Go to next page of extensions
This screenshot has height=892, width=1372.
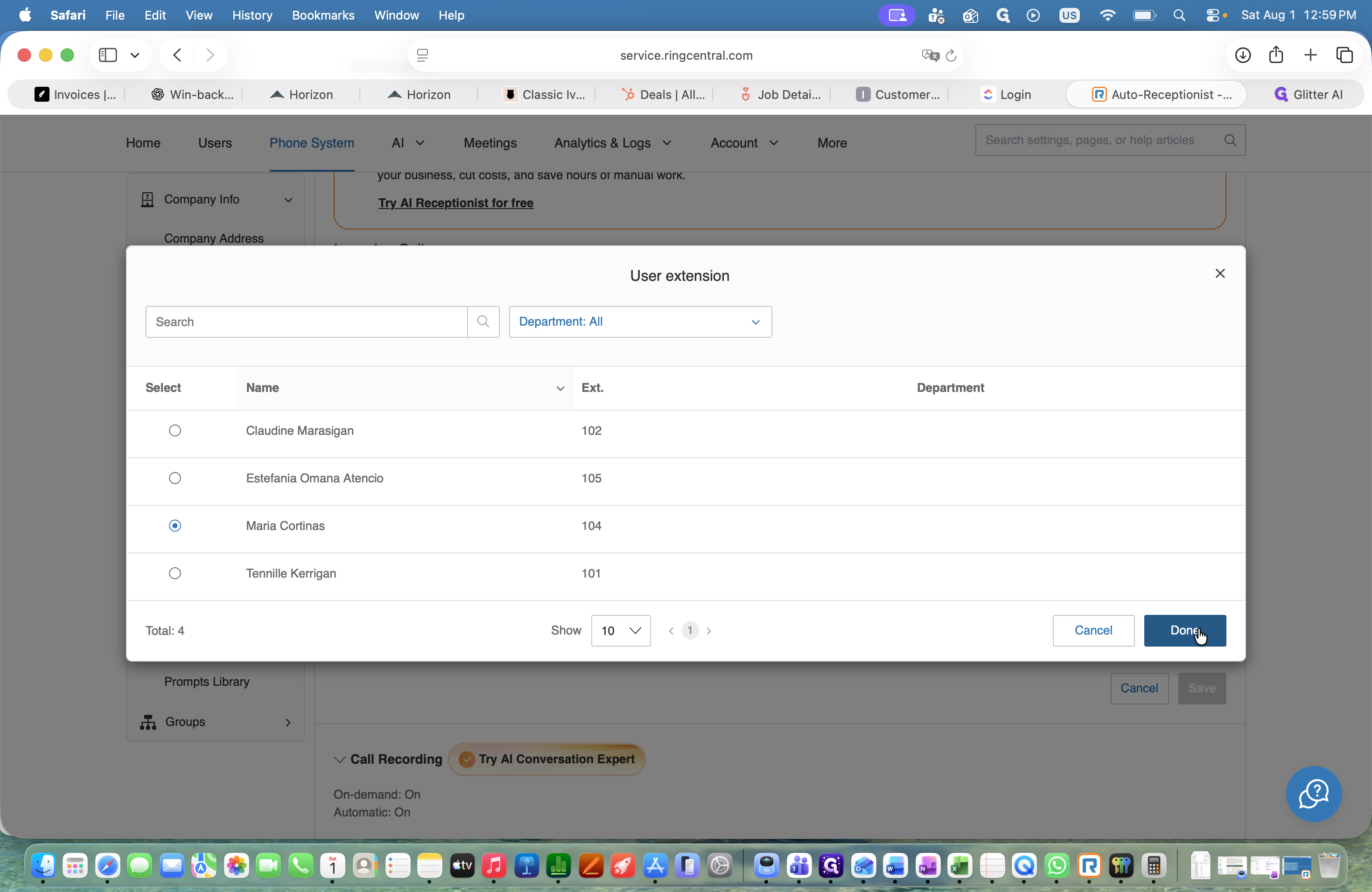pos(708,631)
